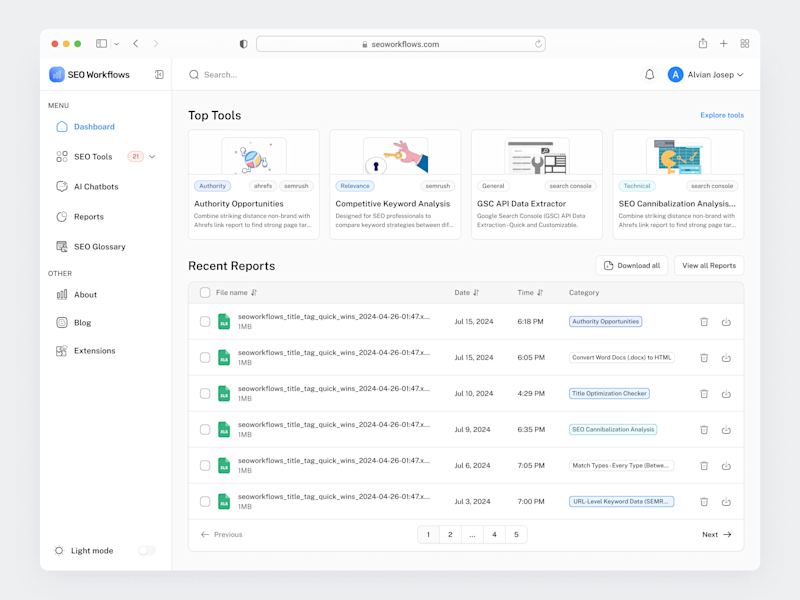Screen dimensions: 800x600
Task: Click the Explore tools link
Action: click(722, 115)
